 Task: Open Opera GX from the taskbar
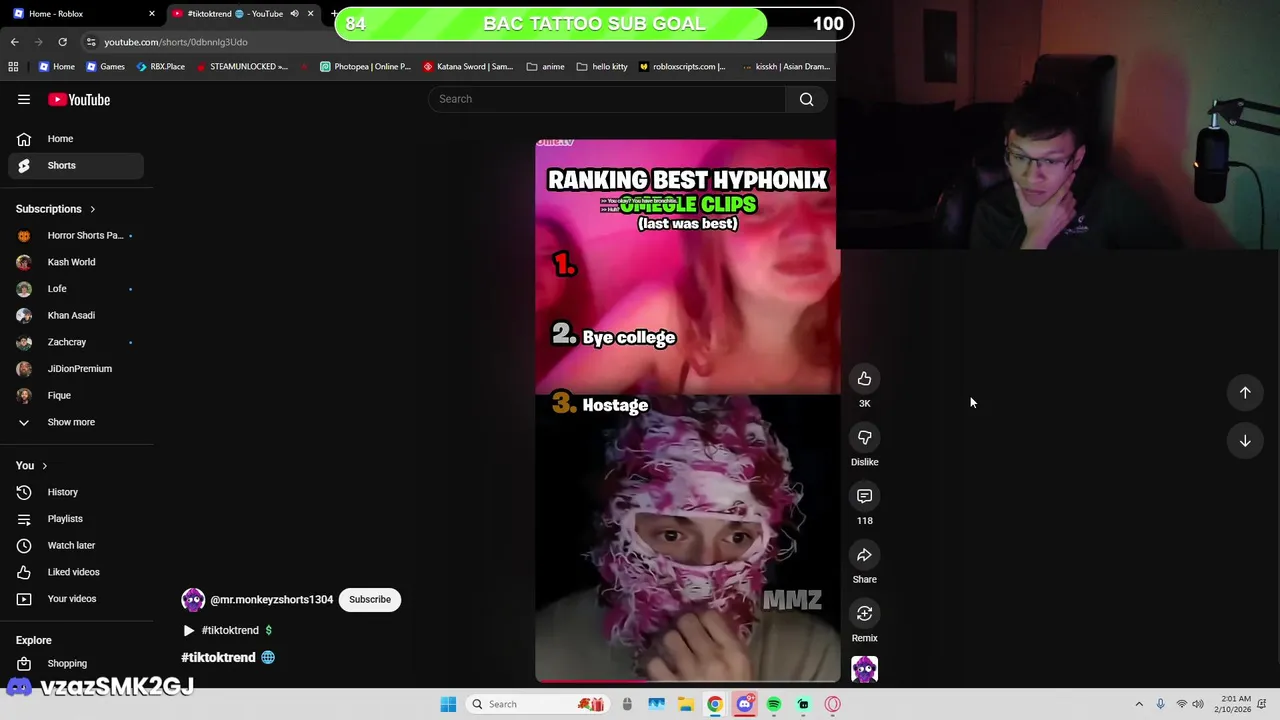point(832,704)
